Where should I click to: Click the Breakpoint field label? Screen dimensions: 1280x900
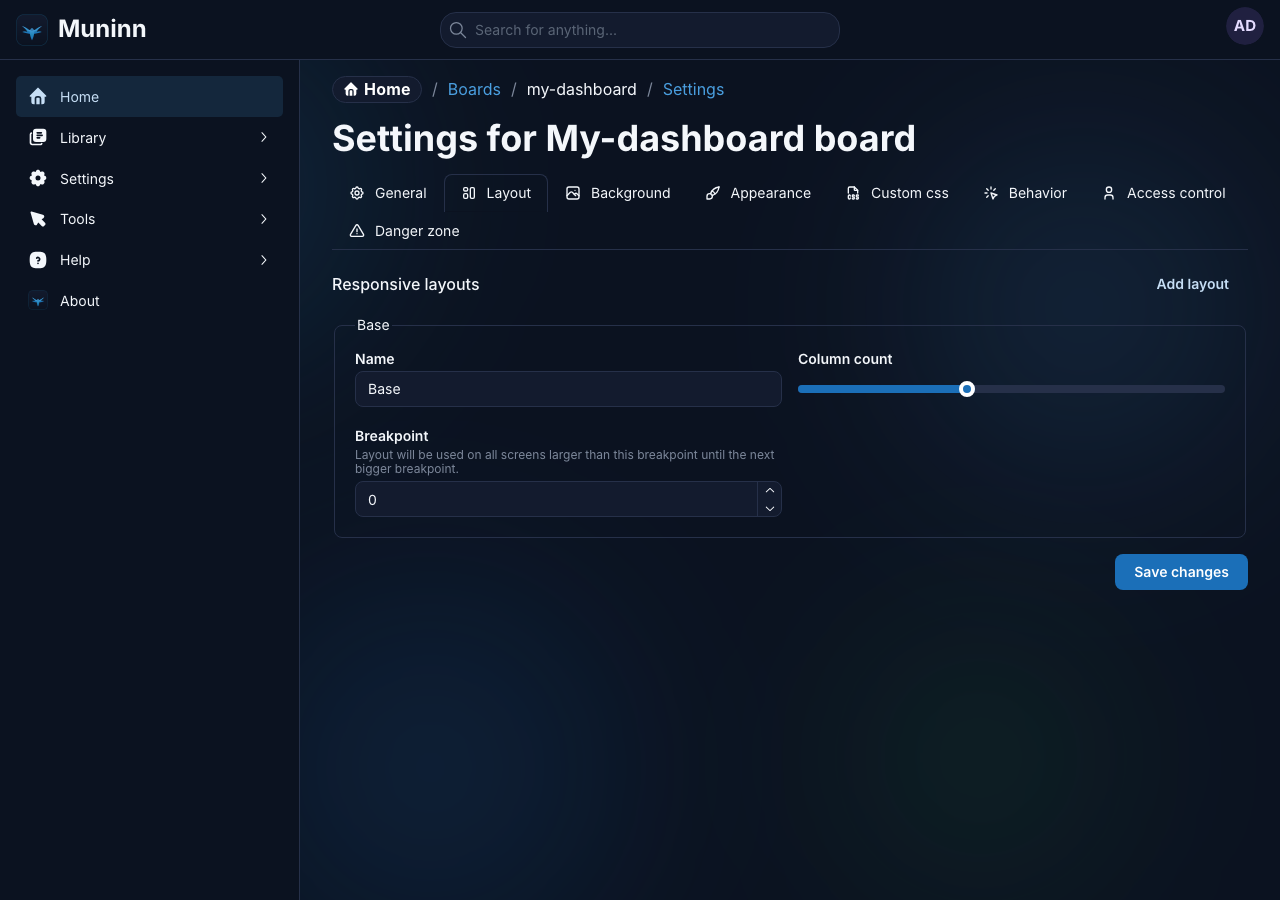392,436
